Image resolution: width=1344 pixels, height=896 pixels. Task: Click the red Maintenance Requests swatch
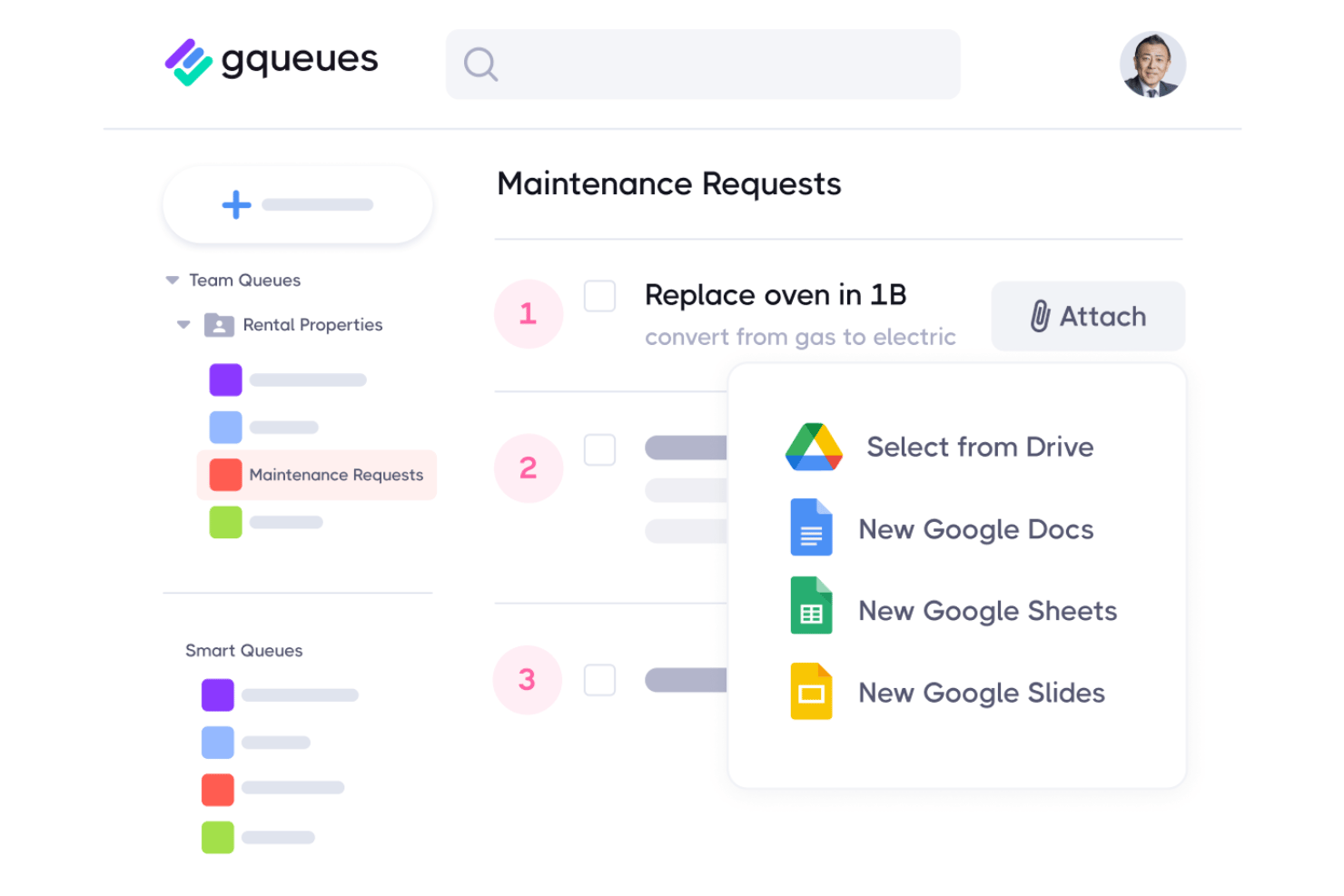coord(226,475)
